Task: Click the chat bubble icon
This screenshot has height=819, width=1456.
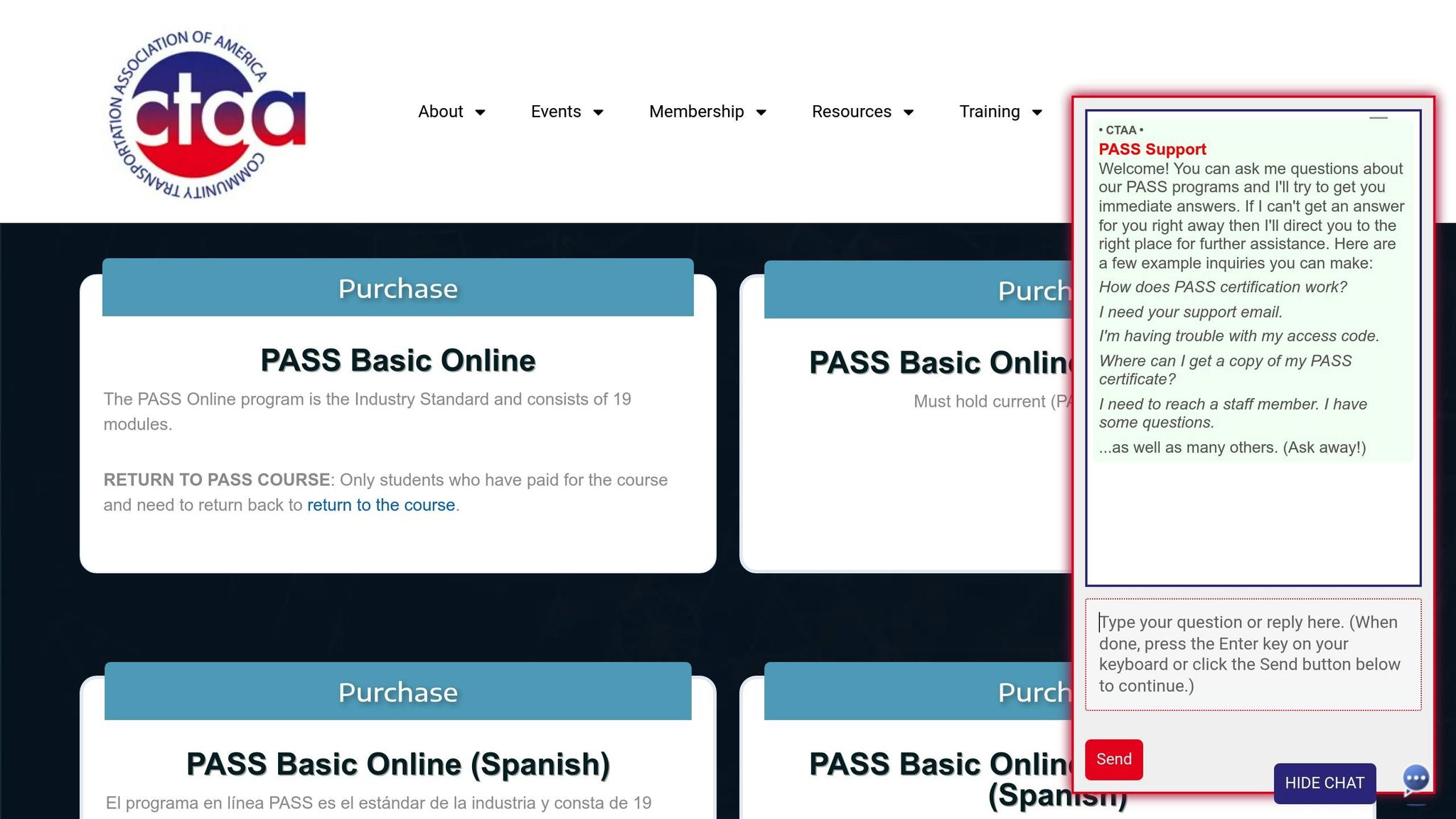Action: click(1415, 778)
